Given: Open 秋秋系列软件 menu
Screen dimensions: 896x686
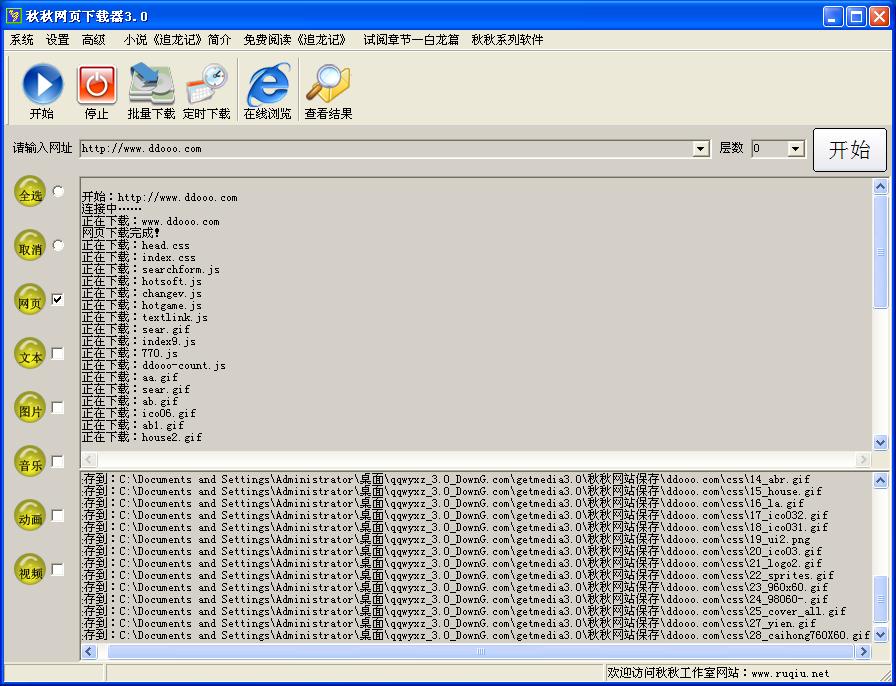Looking at the screenshot, I should tap(507, 40).
